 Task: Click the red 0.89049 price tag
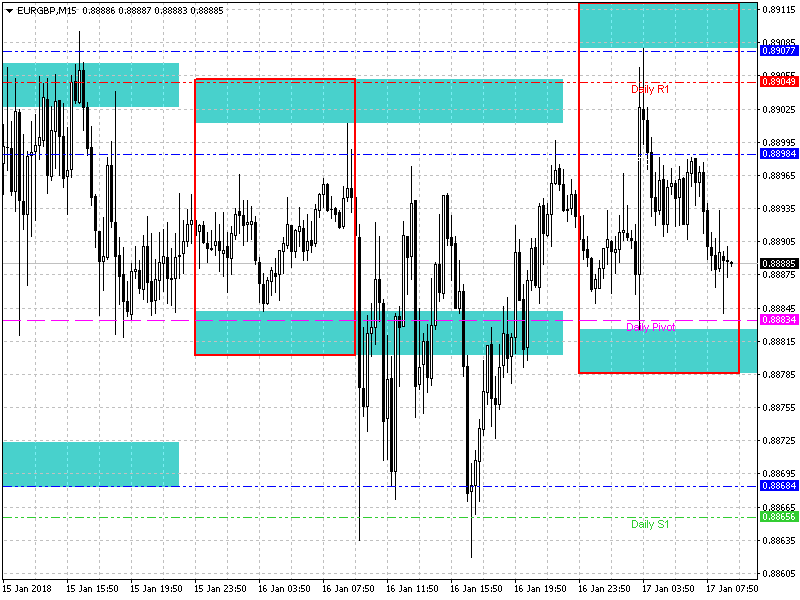click(x=778, y=82)
